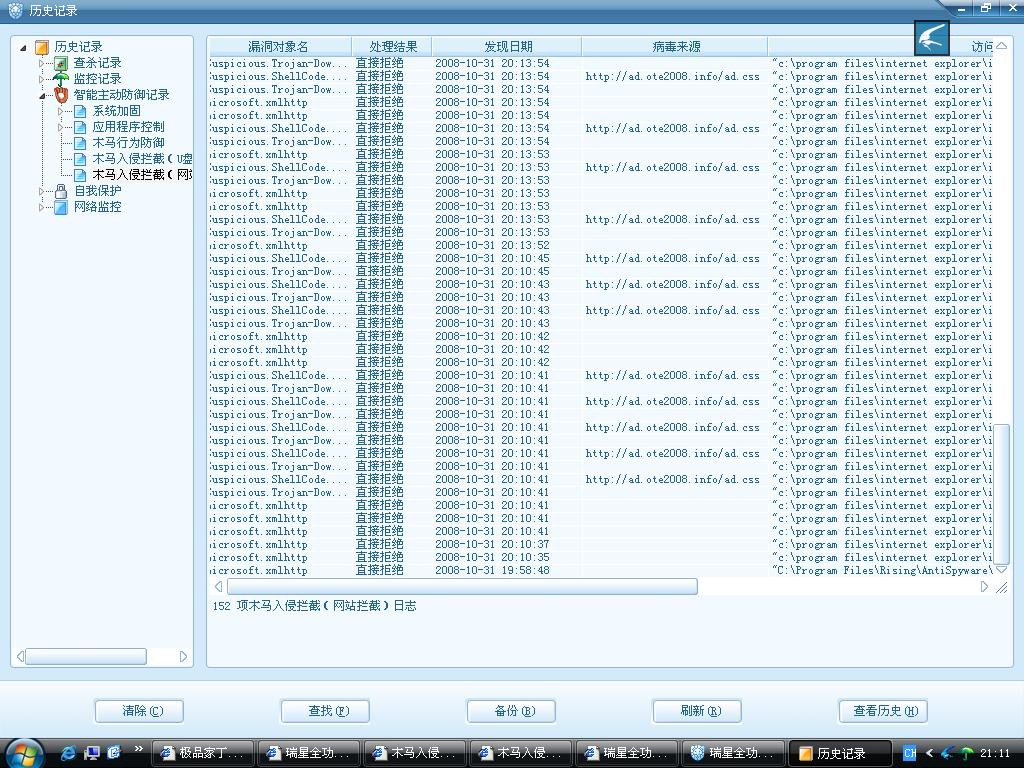Image resolution: width=1024 pixels, height=768 pixels.
Task: Expand the 监控记录 tree node
Action: pyautogui.click(x=42, y=79)
